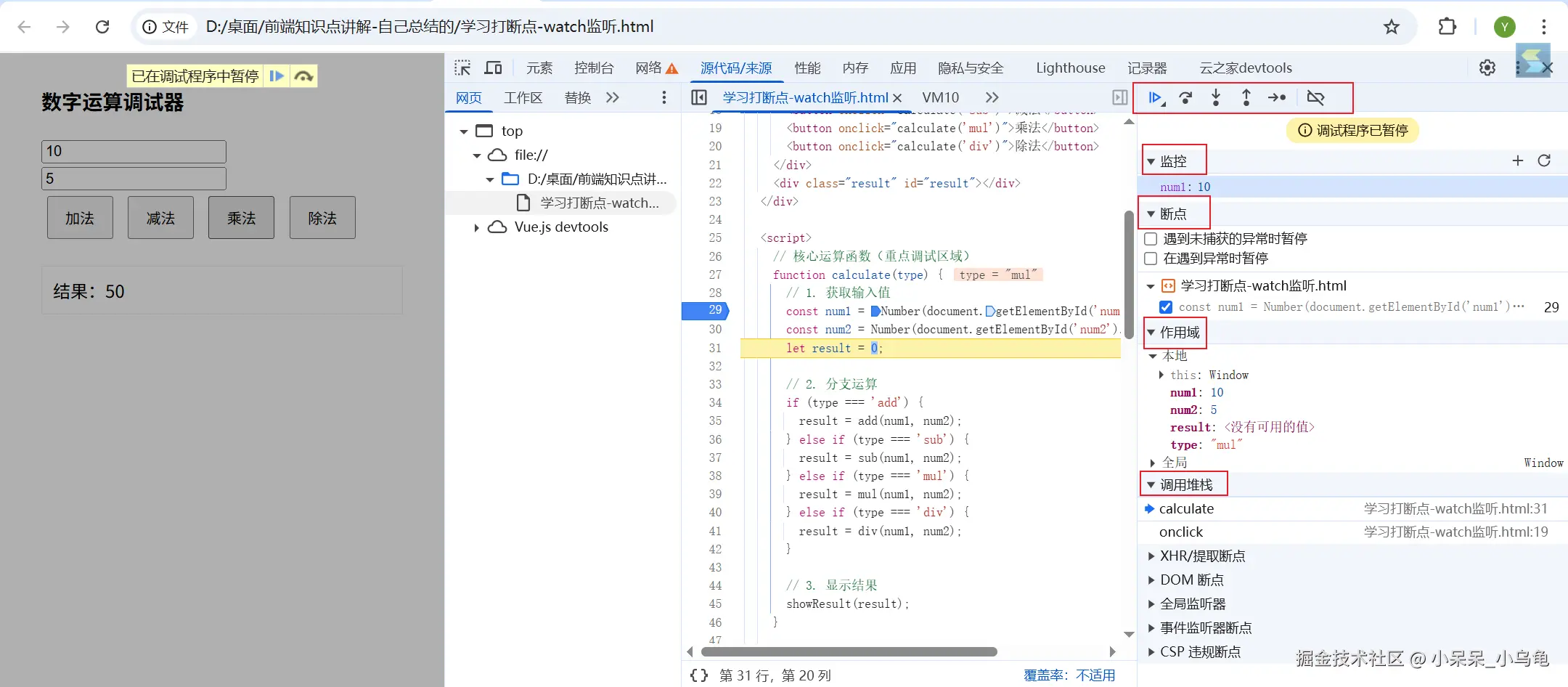Refresh watch expressions
This screenshot has height=687, width=1568.
pyautogui.click(x=1544, y=160)
